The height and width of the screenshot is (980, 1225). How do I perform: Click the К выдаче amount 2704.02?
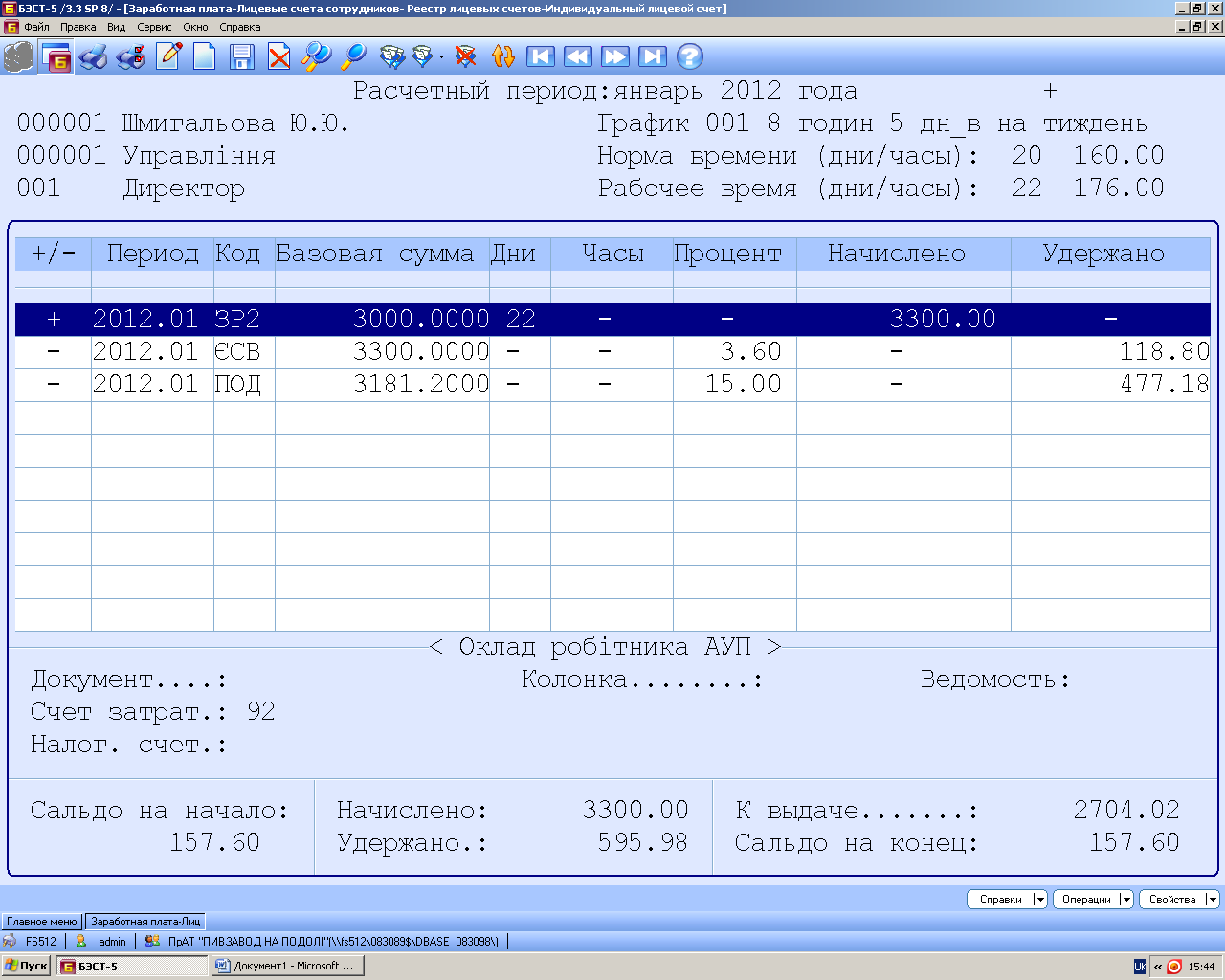(1125, 811)
